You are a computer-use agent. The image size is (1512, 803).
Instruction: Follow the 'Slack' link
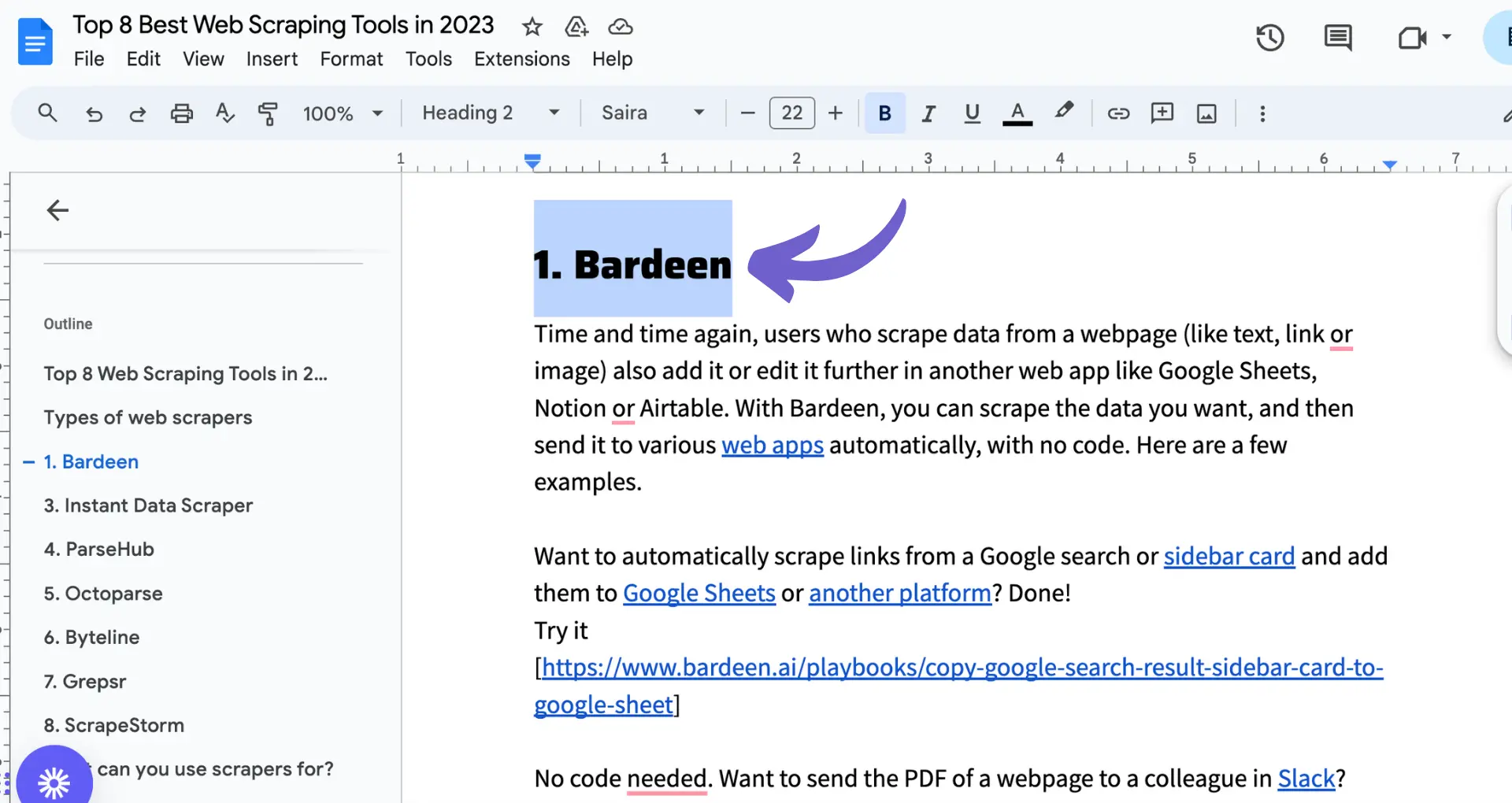(1306, 779)
